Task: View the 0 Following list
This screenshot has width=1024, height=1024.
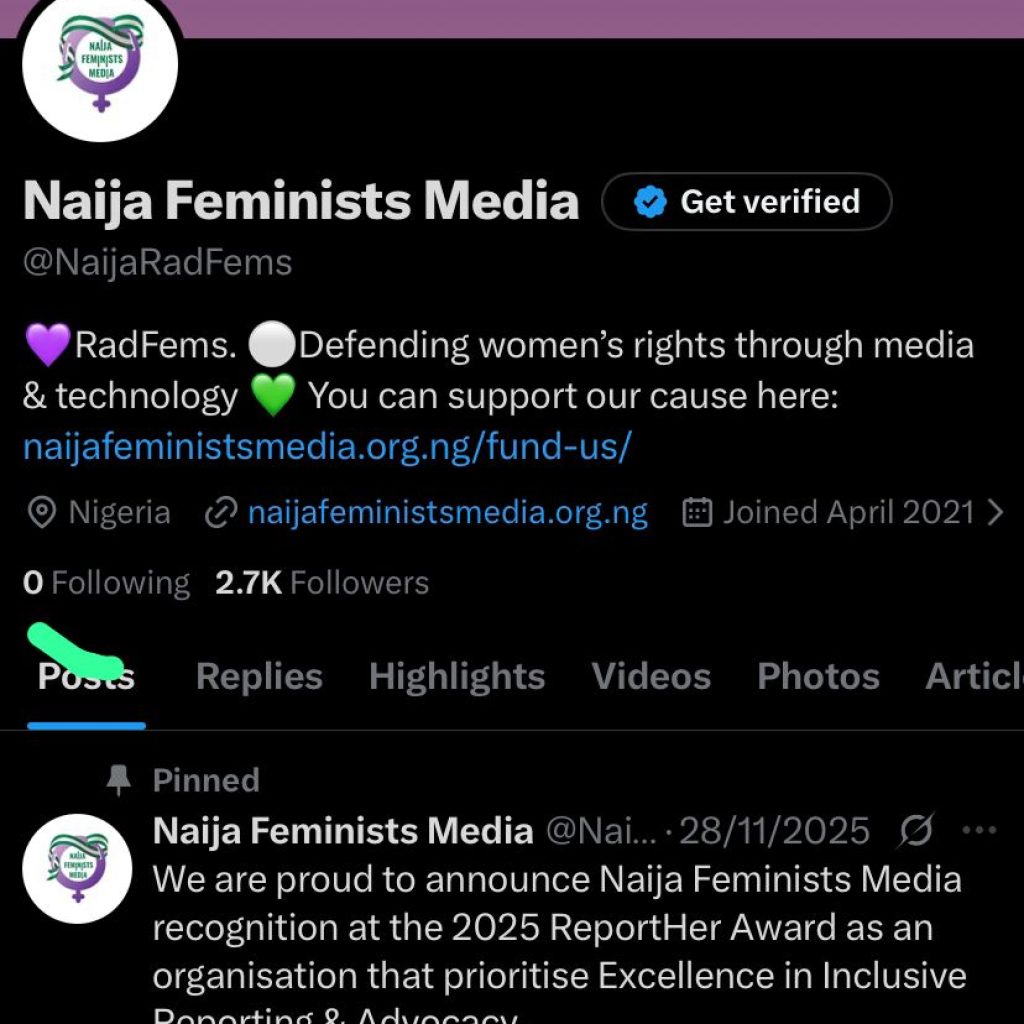Action: coord(105,582)
